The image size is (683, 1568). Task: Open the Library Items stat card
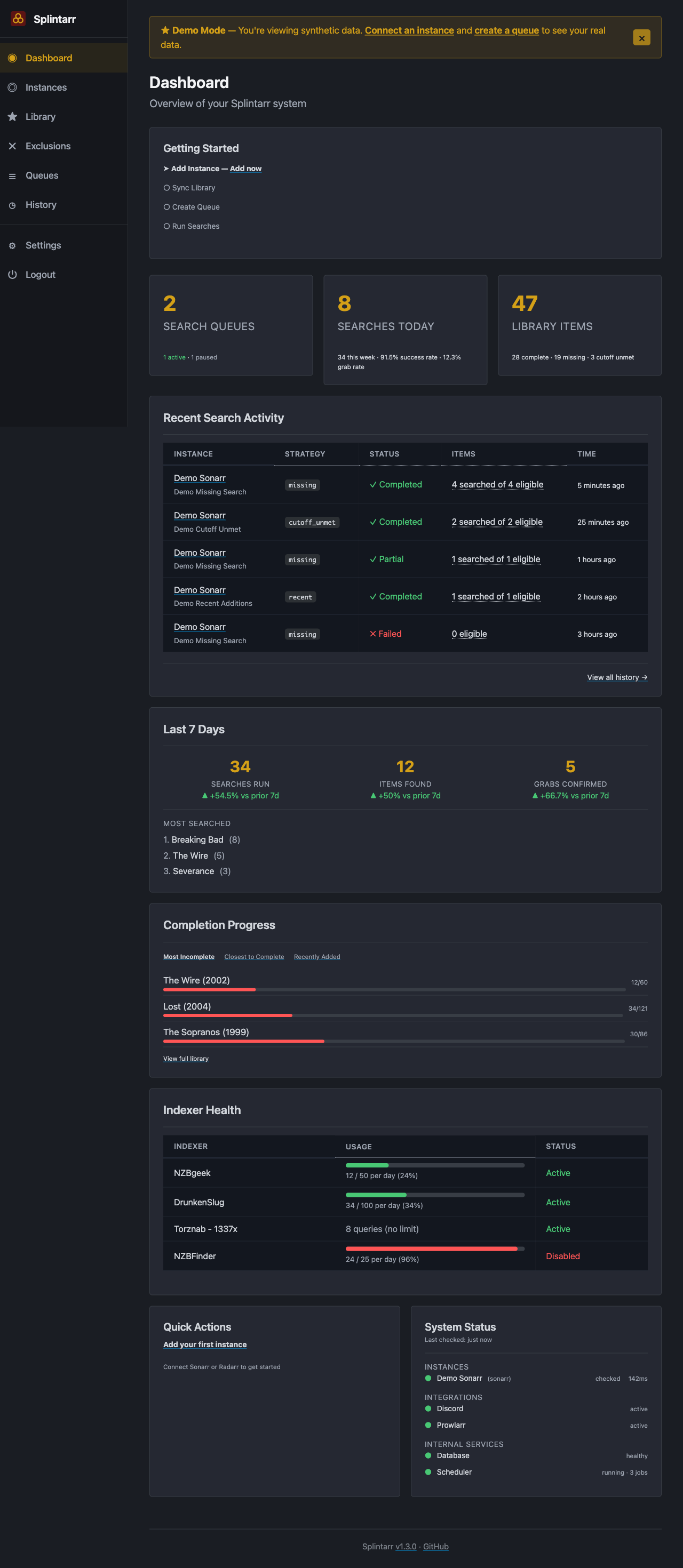579,325
